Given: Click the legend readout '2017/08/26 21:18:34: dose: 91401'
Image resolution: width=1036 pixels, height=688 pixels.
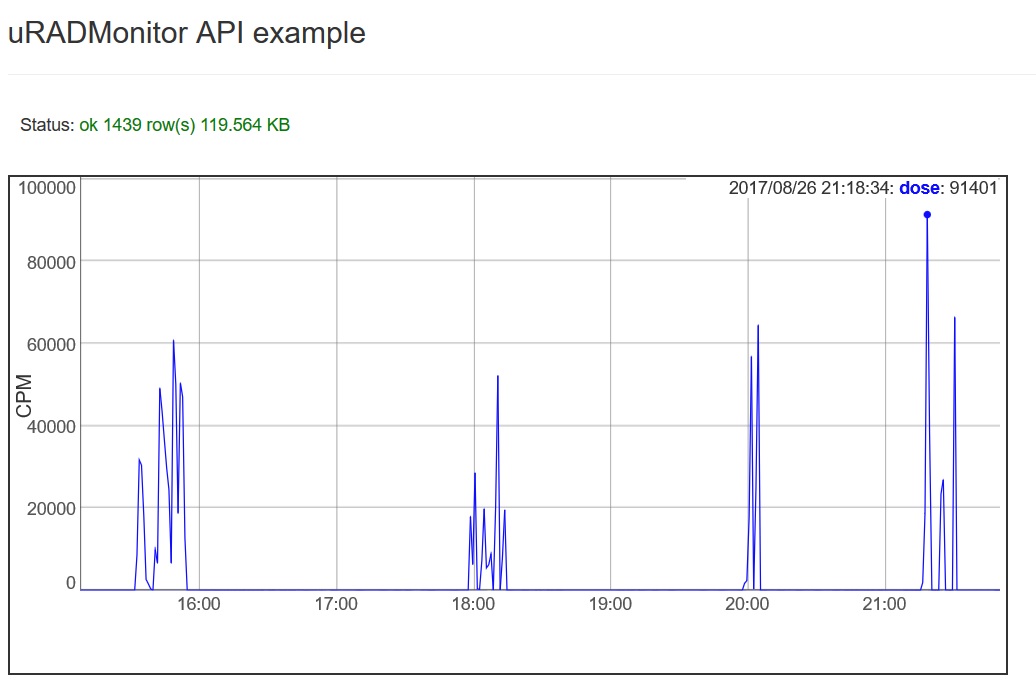Looking at the screenshot, I should pyautogui.click(x=863, y=188).
